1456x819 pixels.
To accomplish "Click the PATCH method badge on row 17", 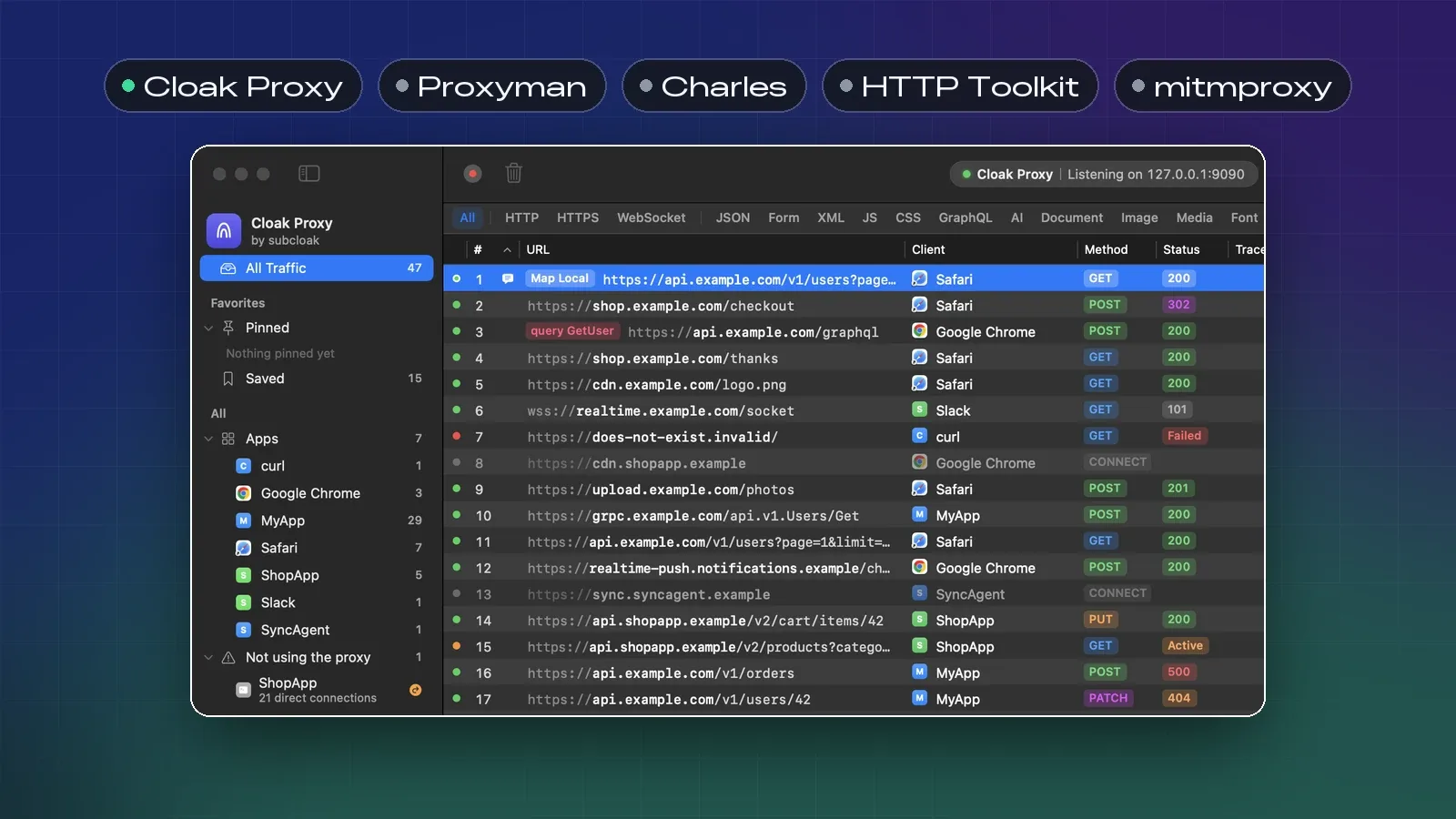I will (1107, 698).
